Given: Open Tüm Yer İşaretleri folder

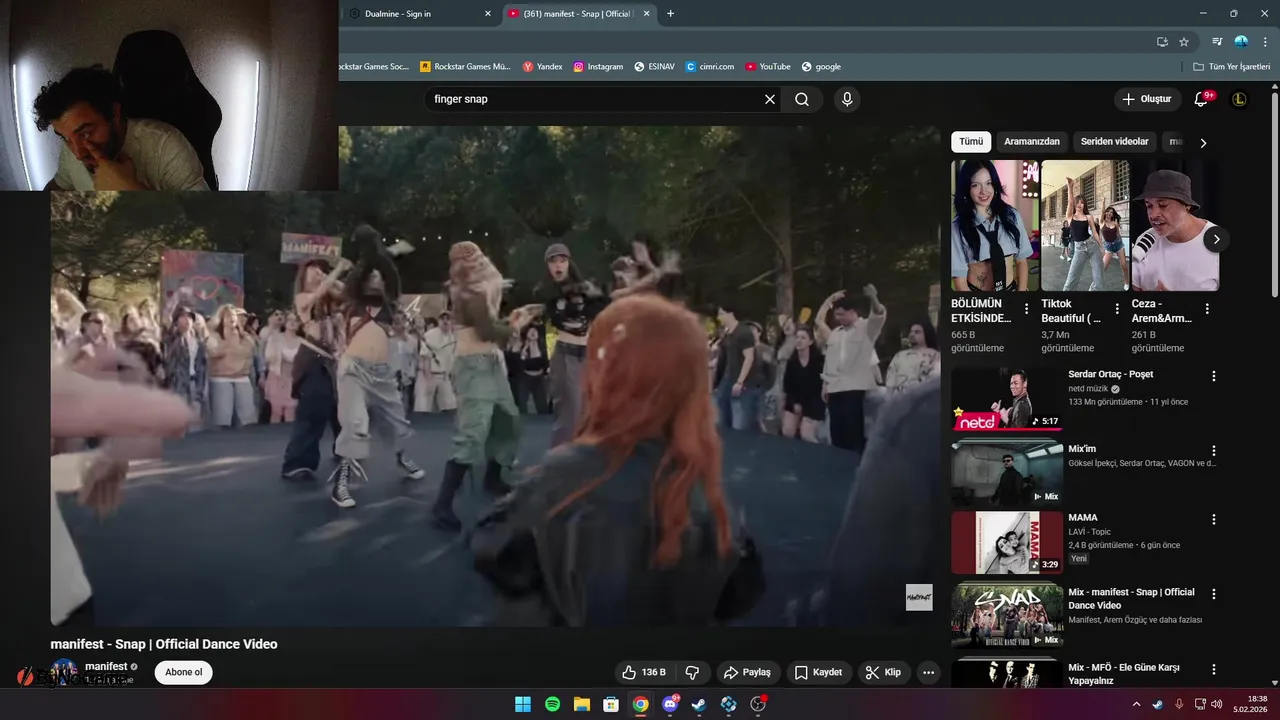Looking at the screenshot, I should (x=1231, y=67).
